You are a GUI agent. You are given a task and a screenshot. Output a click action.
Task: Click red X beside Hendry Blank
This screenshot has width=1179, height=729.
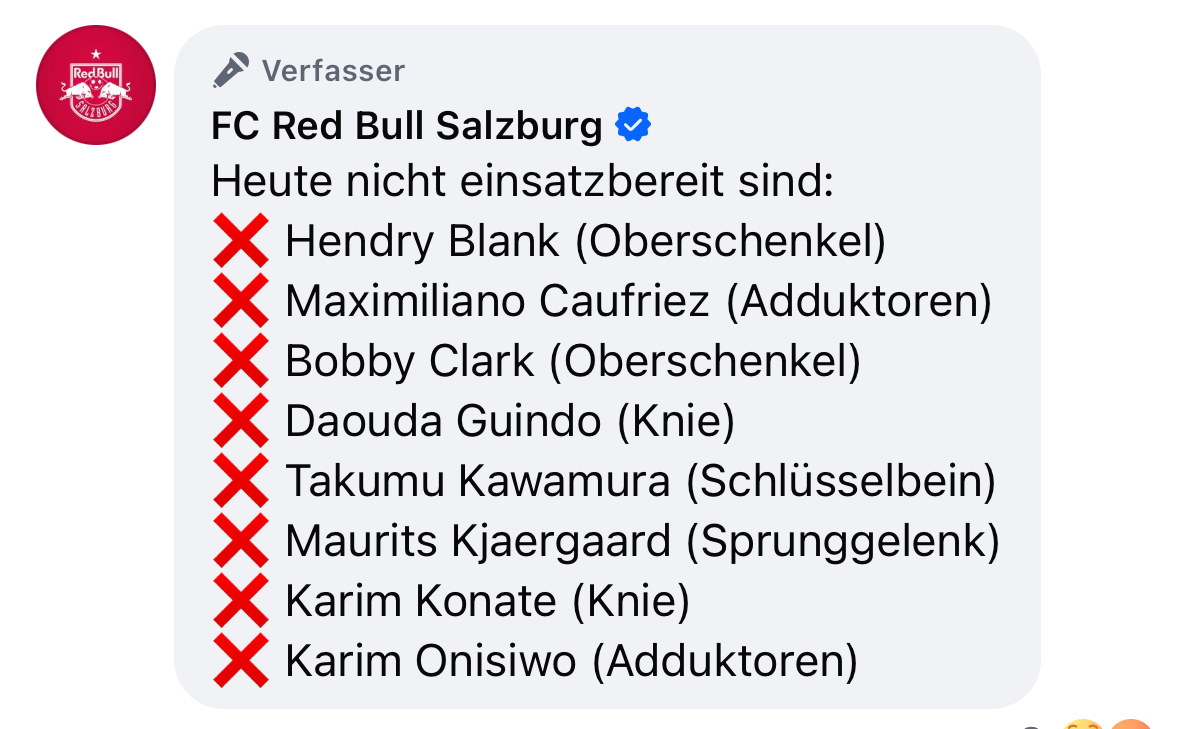click(x=241, y=240)
